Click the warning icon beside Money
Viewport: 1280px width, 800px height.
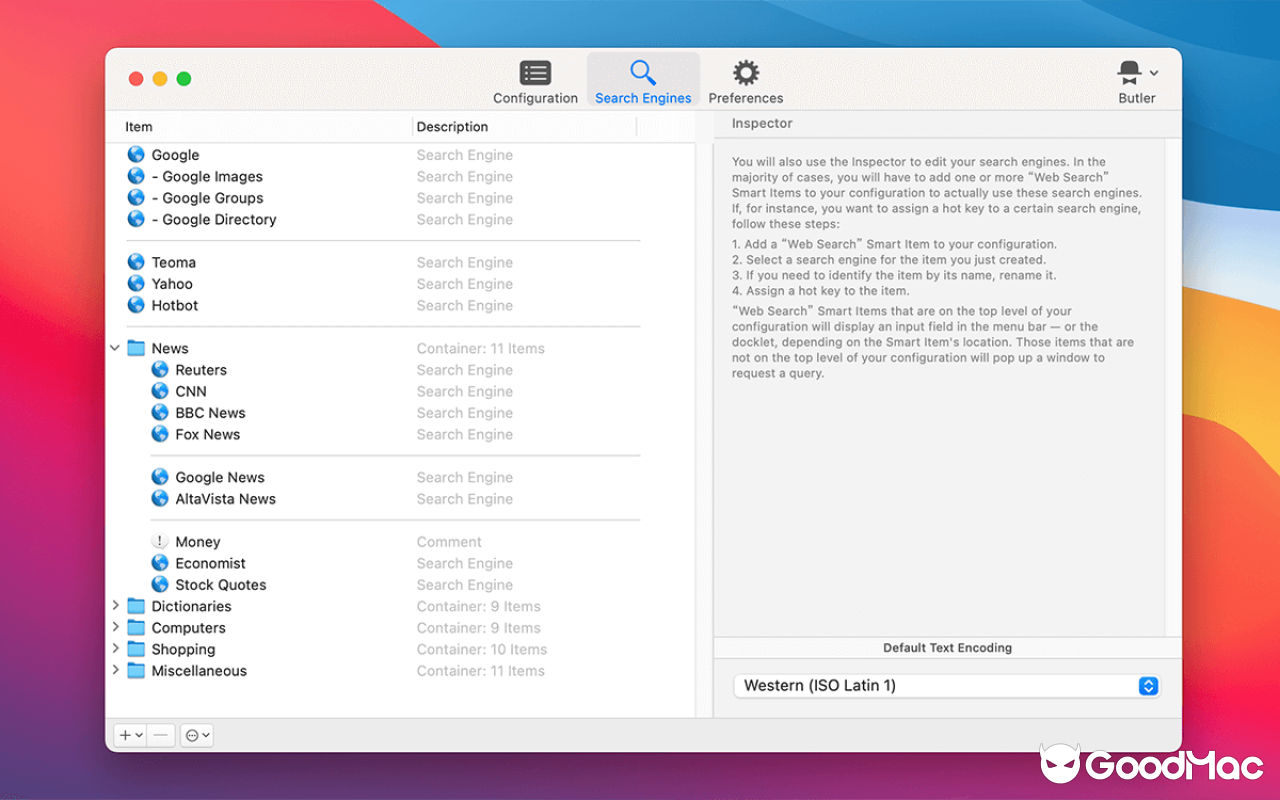point(159,541)
